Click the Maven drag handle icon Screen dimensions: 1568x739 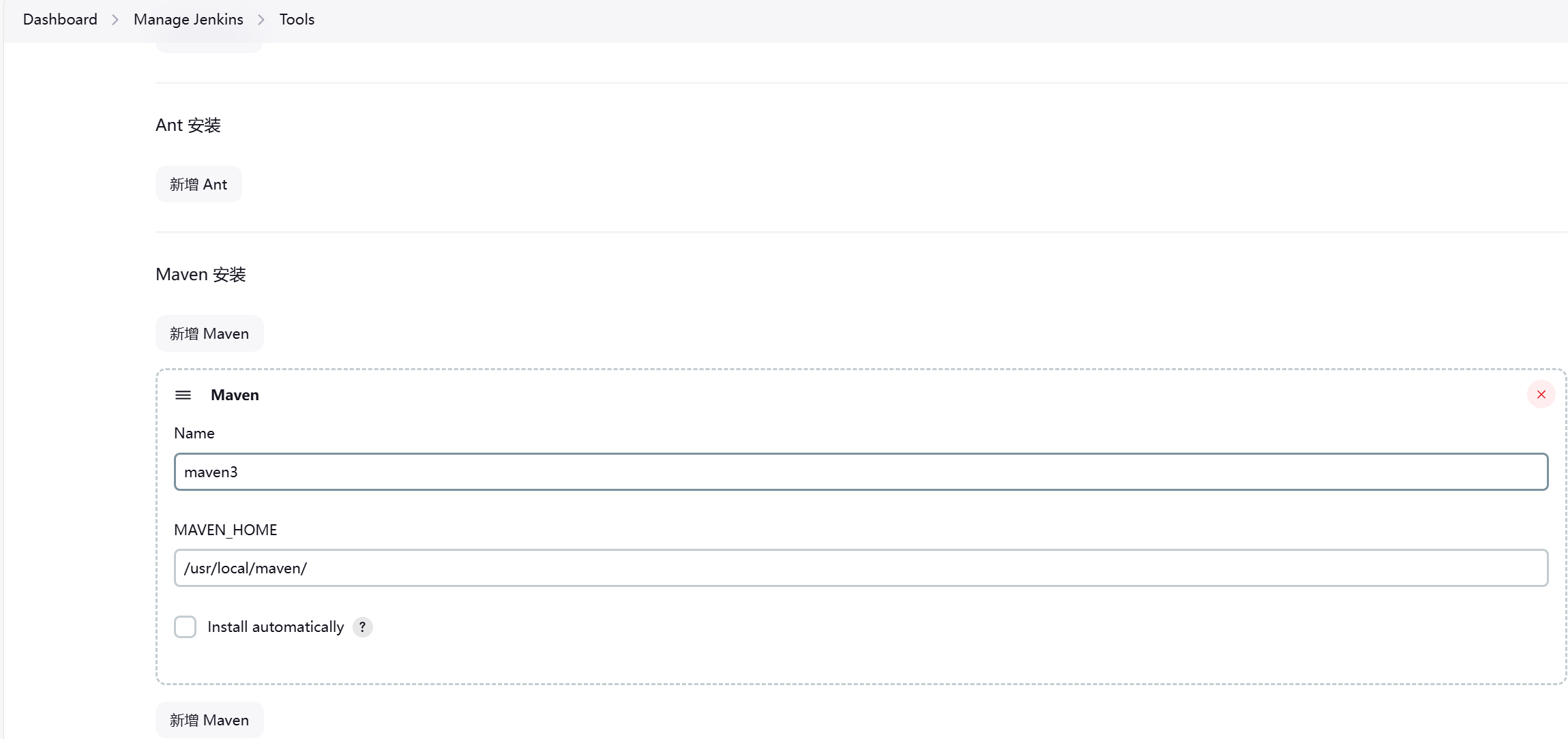(x=183, y=395)
